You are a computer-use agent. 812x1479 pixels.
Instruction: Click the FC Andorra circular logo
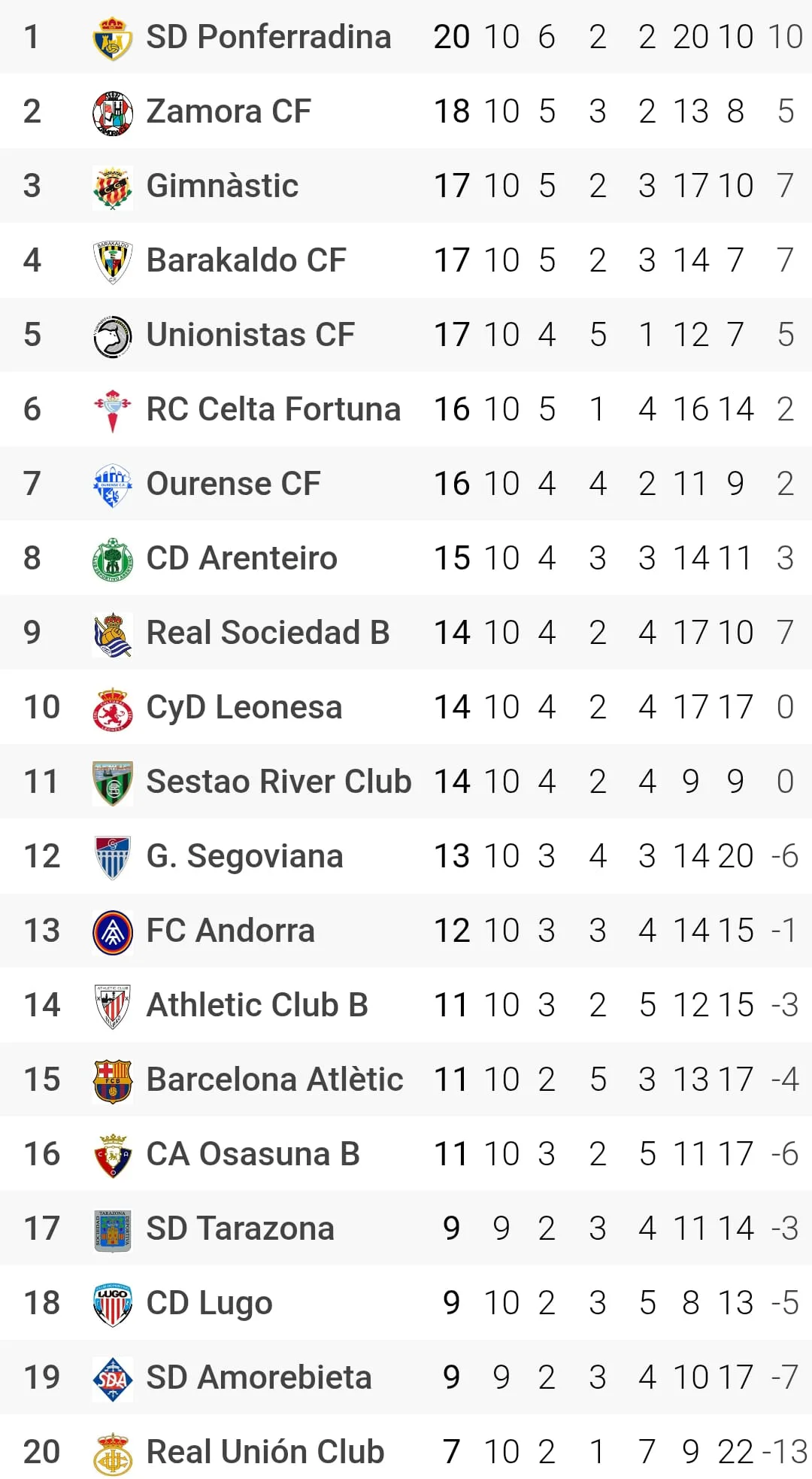point(112,931)
